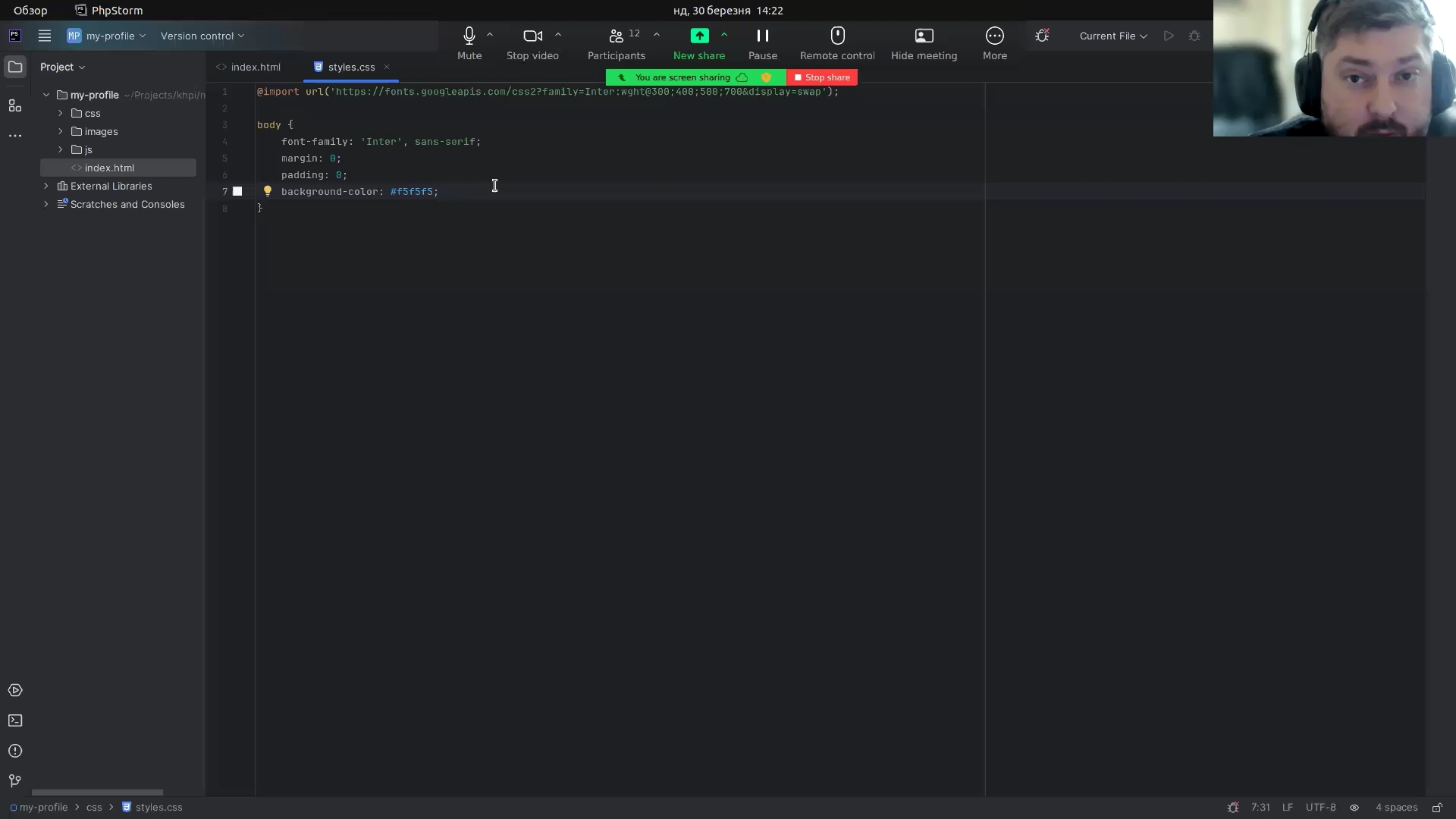Open the Terminal tool window
Viewport: 1456px width, 819px height.
coord(14,720)
